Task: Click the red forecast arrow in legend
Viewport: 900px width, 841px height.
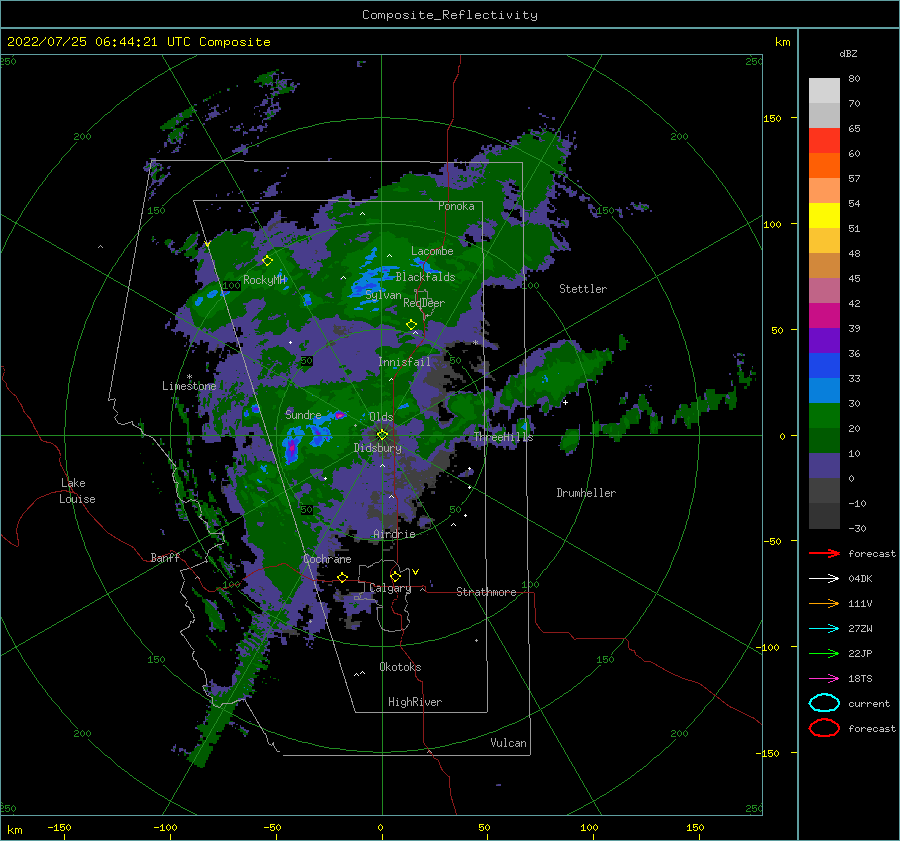Action: 824,553
